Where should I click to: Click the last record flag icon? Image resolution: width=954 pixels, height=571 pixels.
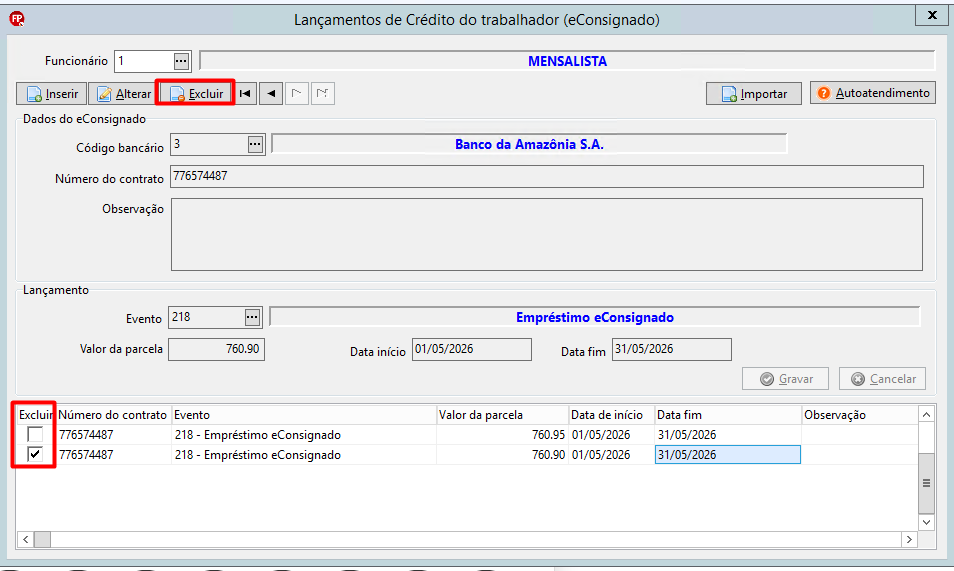(323, 94)
